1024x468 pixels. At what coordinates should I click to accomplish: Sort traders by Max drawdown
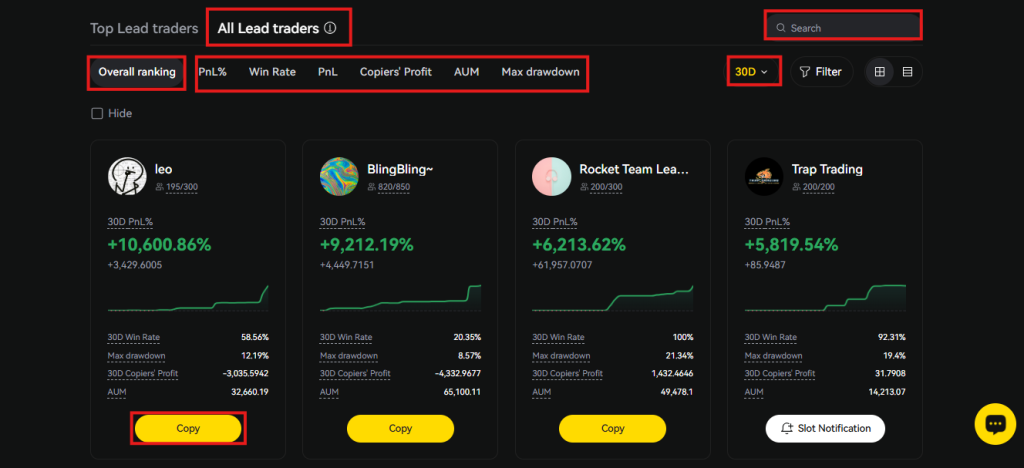coord(540,72)
